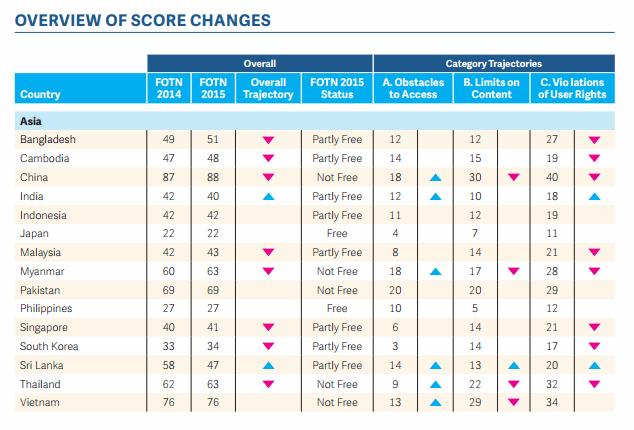Select Thailand's pink Violations of User Rights arrow

(x=593, y=384)
